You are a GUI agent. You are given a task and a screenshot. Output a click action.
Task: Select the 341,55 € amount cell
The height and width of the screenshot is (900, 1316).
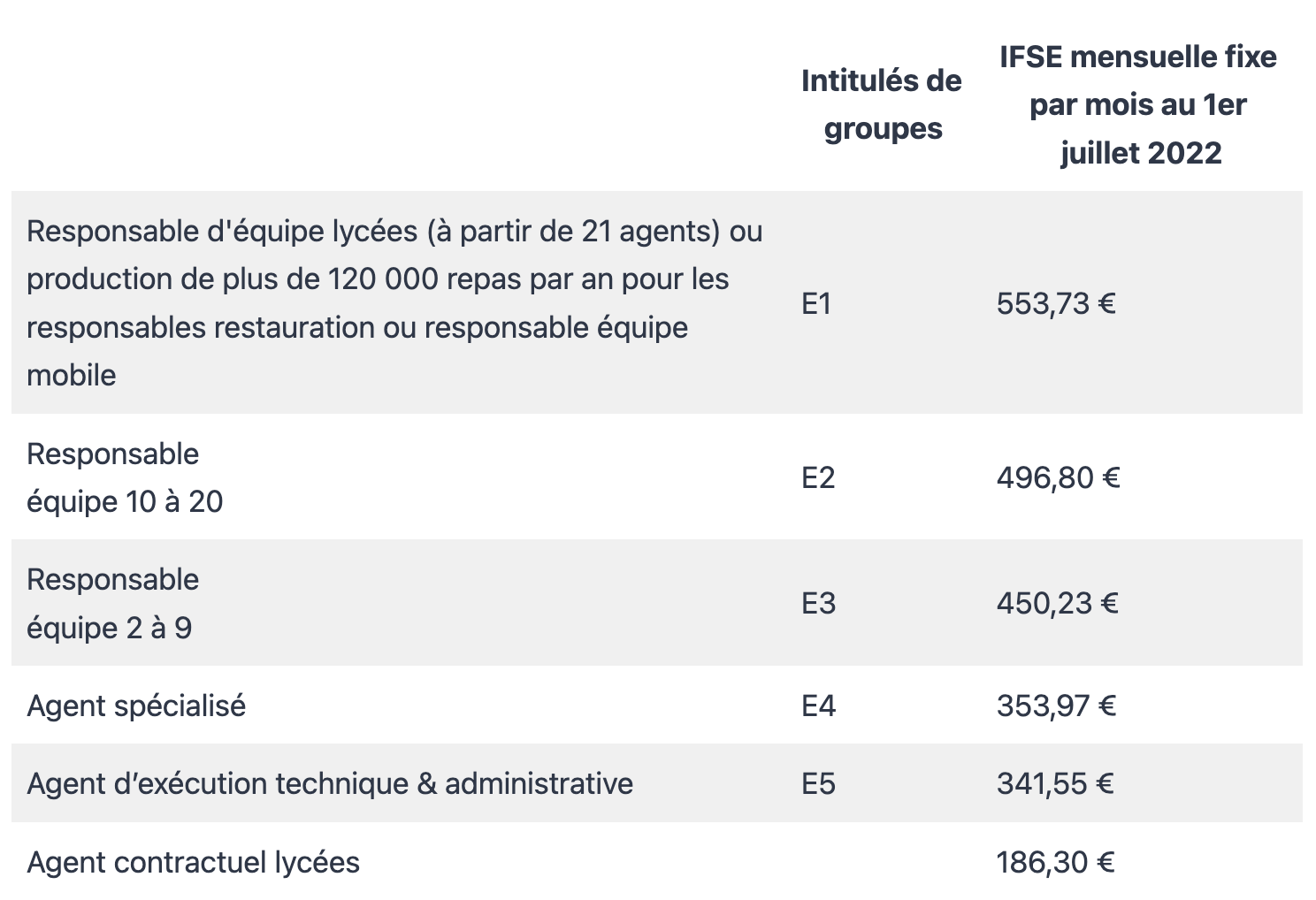click(1055, 784)
